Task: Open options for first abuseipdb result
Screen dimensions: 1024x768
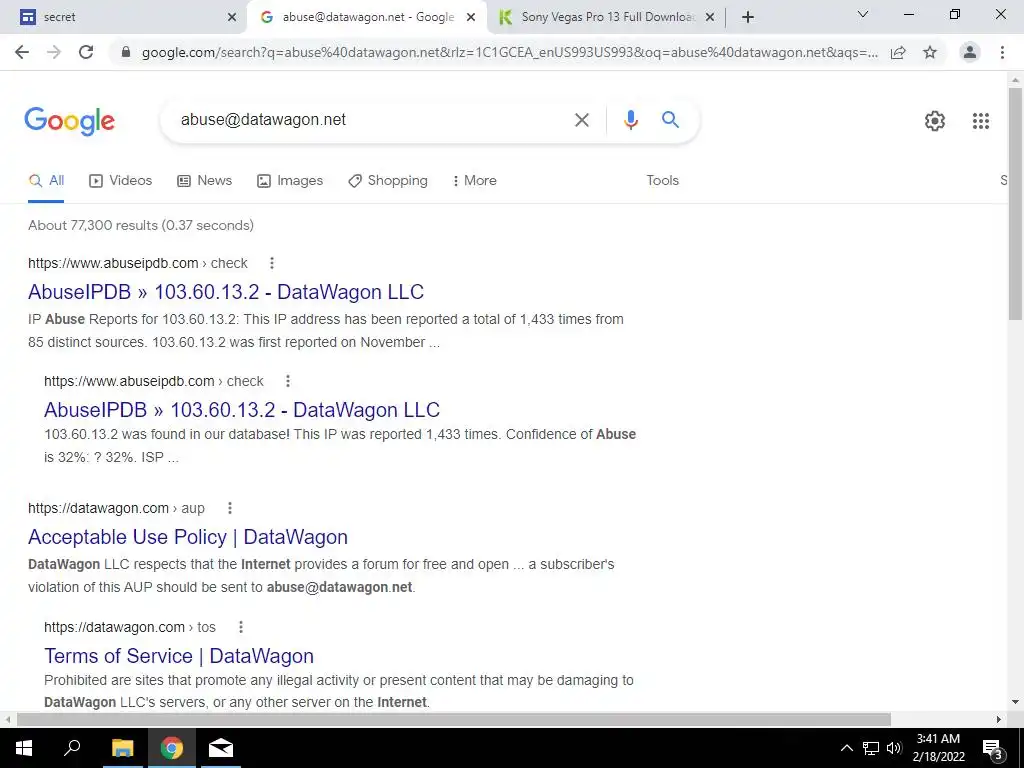Action: [x=272, y=263]
